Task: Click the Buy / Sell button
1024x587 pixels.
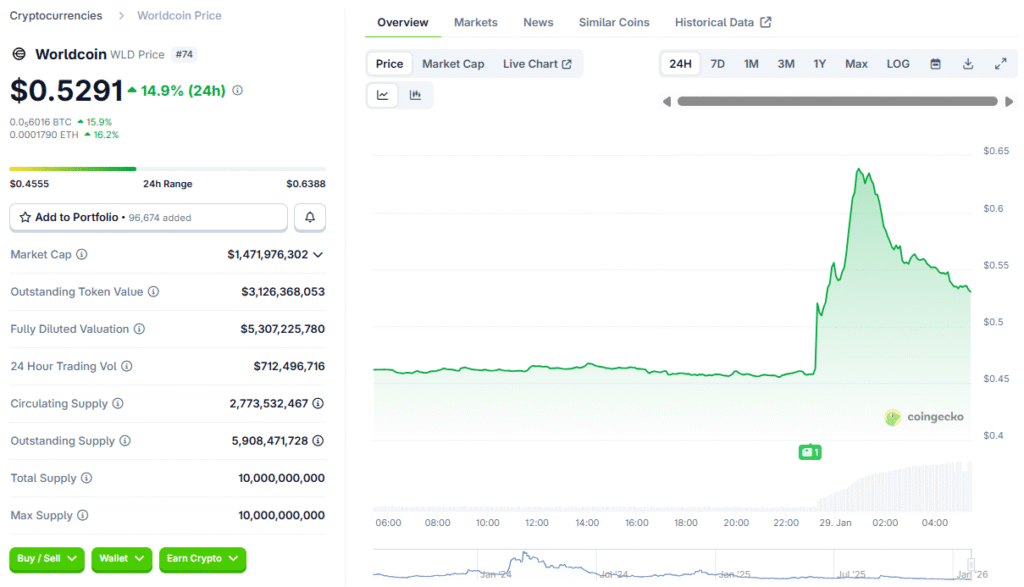Action: [46, 560]
